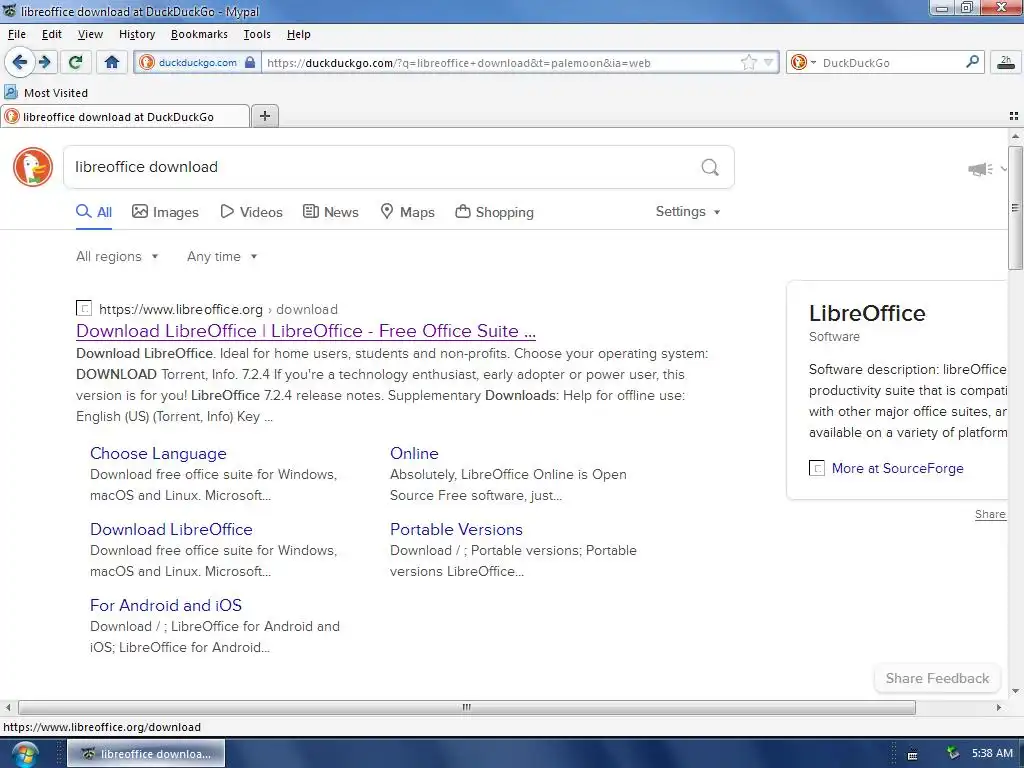Open the Choose Language sublink

point(158,453)
